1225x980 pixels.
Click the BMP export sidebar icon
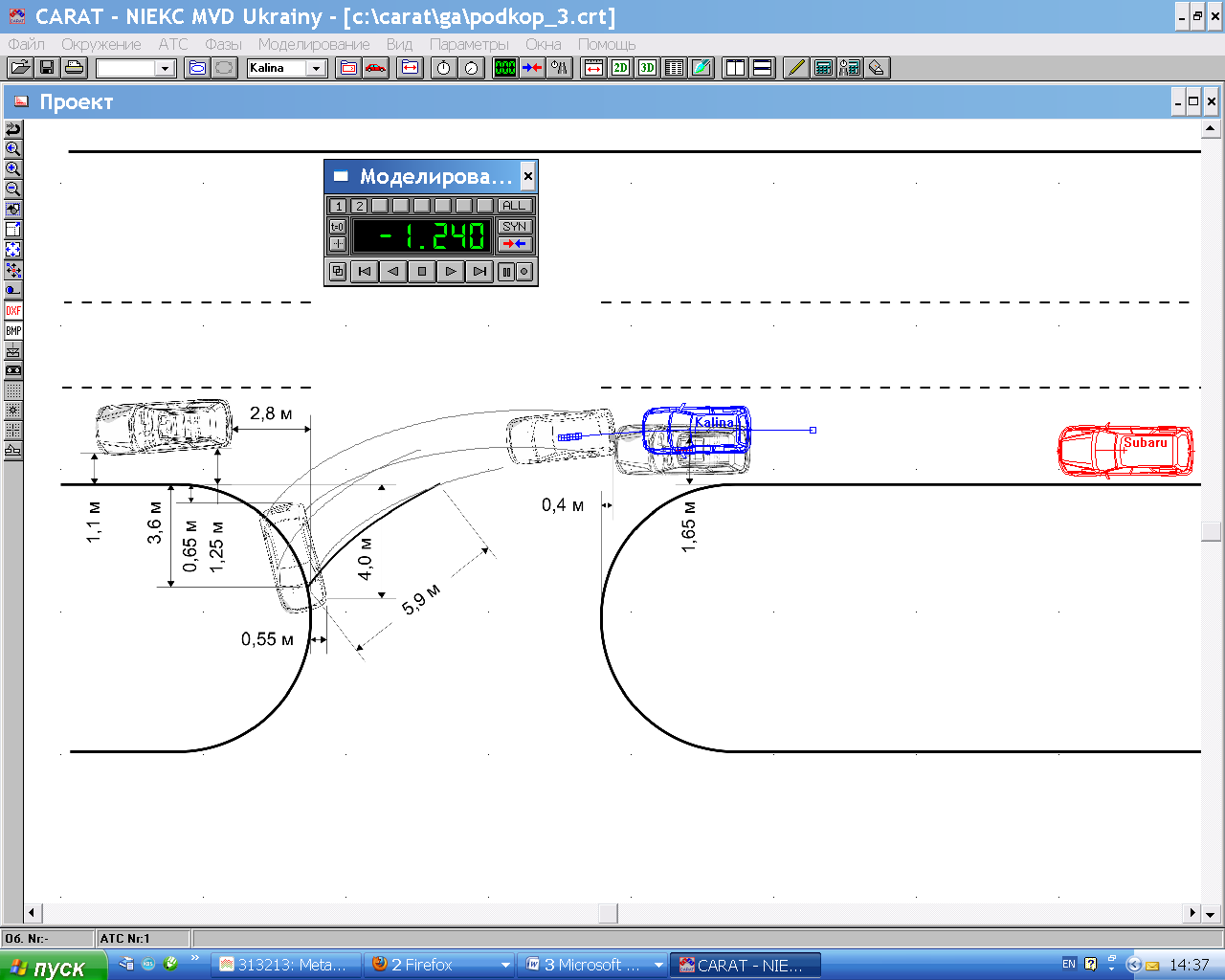click(13, 331)
